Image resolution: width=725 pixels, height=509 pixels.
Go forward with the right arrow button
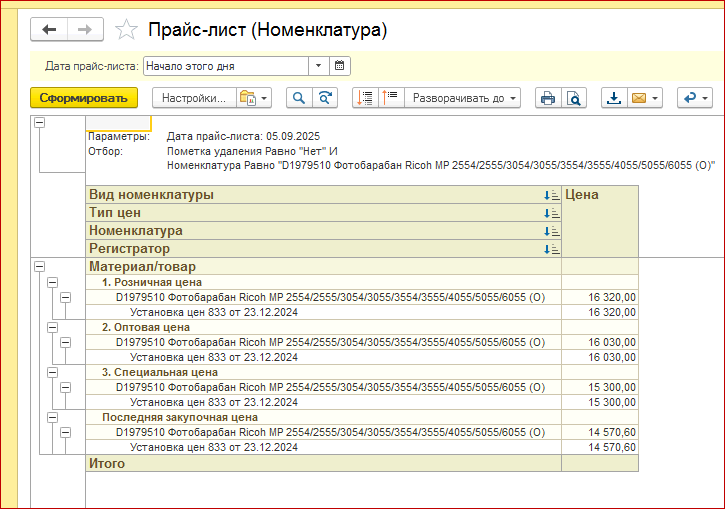click(x=85, y=30)
